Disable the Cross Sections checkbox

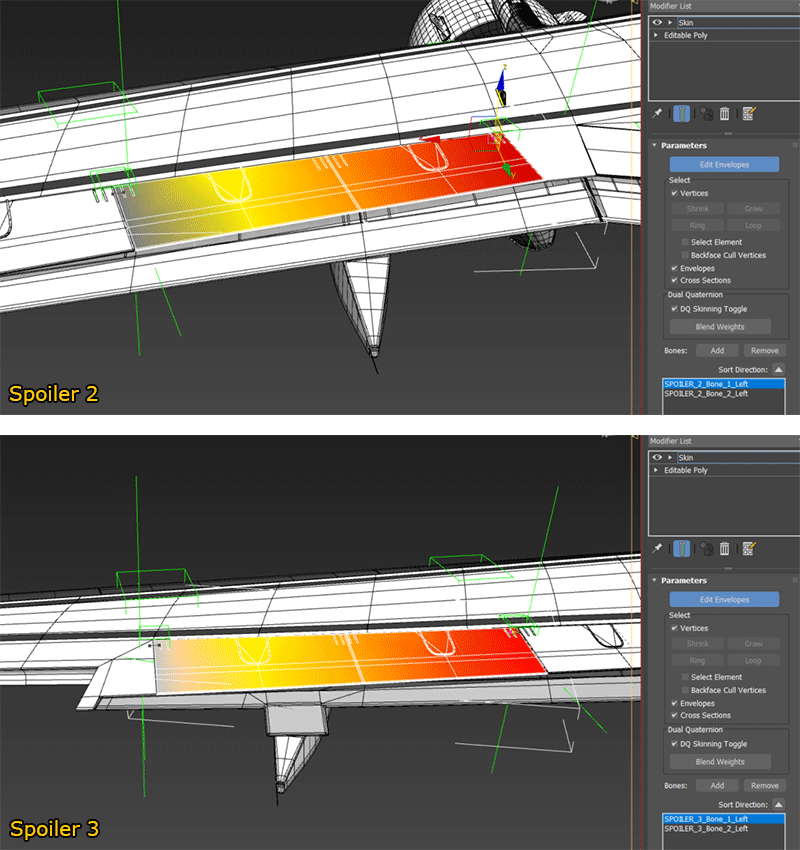[x=674, y=280]
